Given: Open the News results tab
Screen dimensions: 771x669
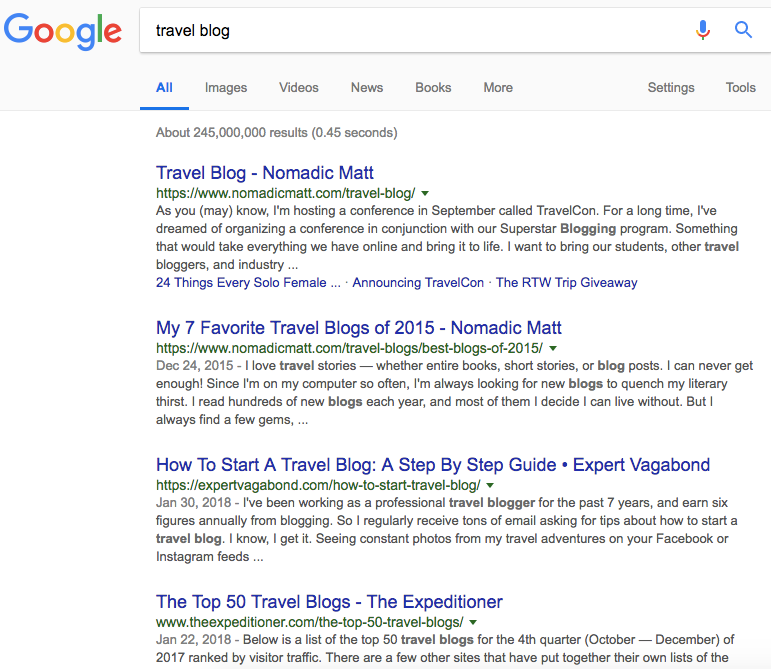Looking at the screenshot, I should (367, 87).
